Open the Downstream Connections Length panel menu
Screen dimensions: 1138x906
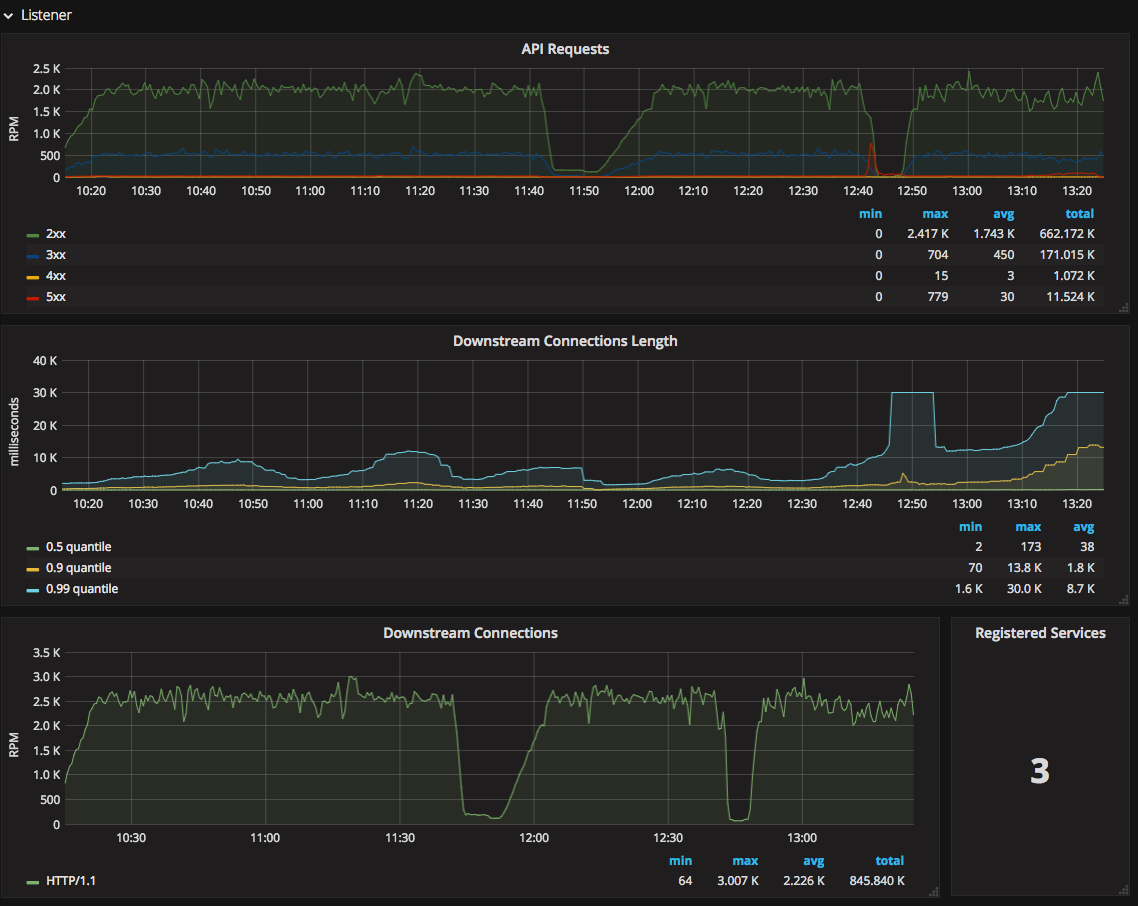[x=565, y=340]
